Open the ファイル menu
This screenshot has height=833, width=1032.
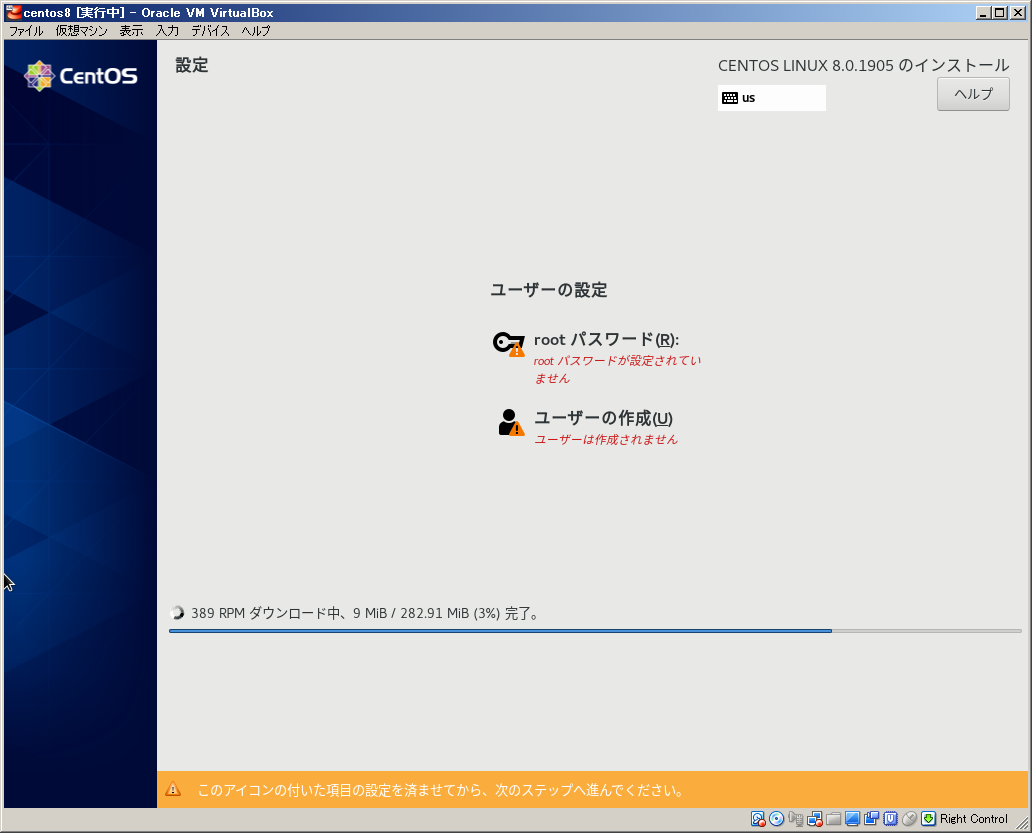[x=26, y=31]
